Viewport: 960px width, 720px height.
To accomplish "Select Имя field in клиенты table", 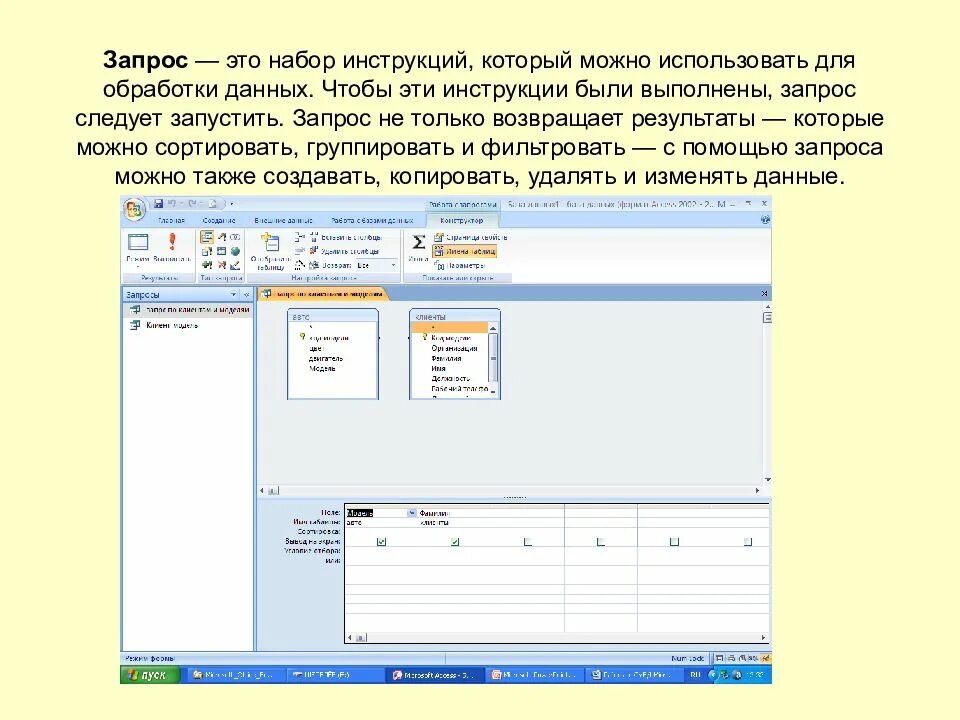I will point(438,369).
